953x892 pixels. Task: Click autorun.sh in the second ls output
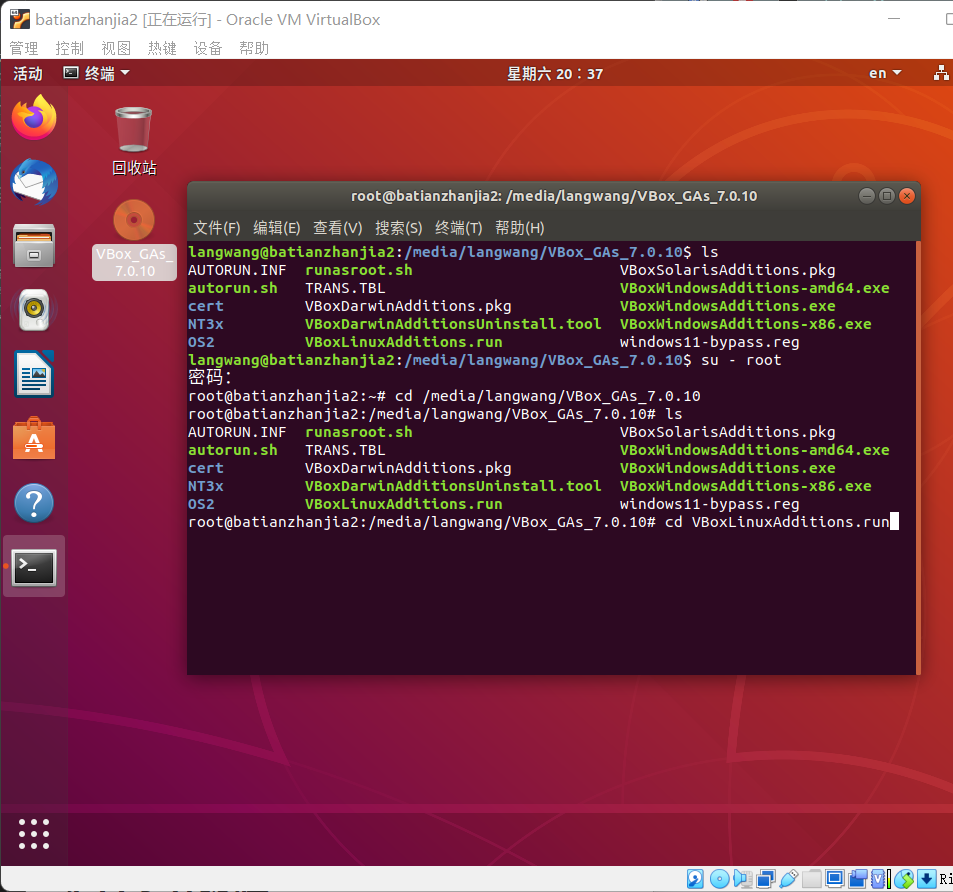[233, 450]
